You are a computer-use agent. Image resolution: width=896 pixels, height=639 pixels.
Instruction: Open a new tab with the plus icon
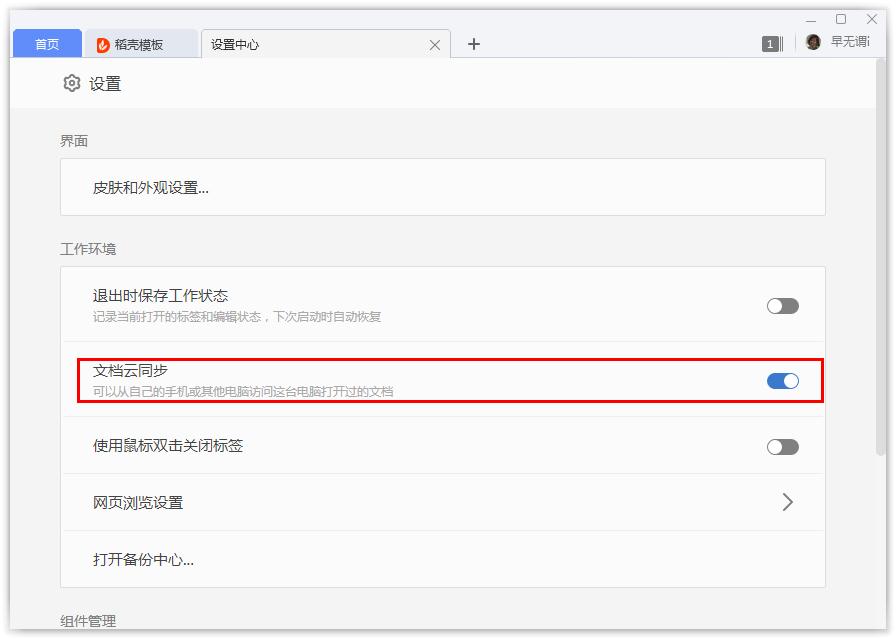pos(474,44)
